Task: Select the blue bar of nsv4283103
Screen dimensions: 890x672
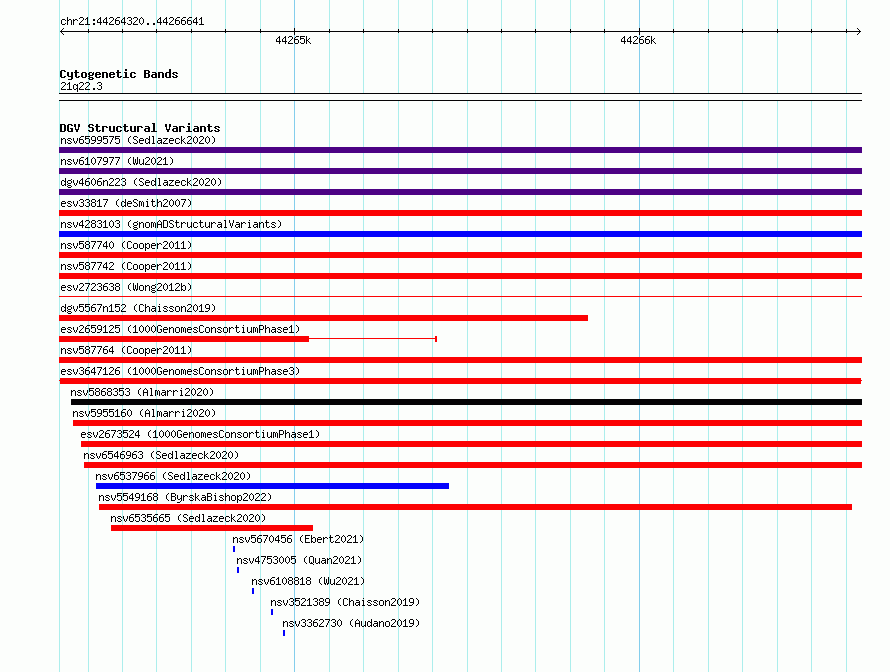Action: pyautogui.click(x=460, y=234)
